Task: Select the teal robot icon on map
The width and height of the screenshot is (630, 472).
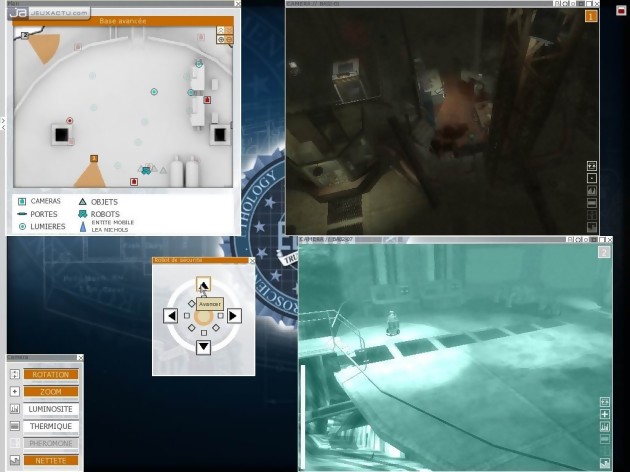Action: pyautogui.click(x=146, y=171)
